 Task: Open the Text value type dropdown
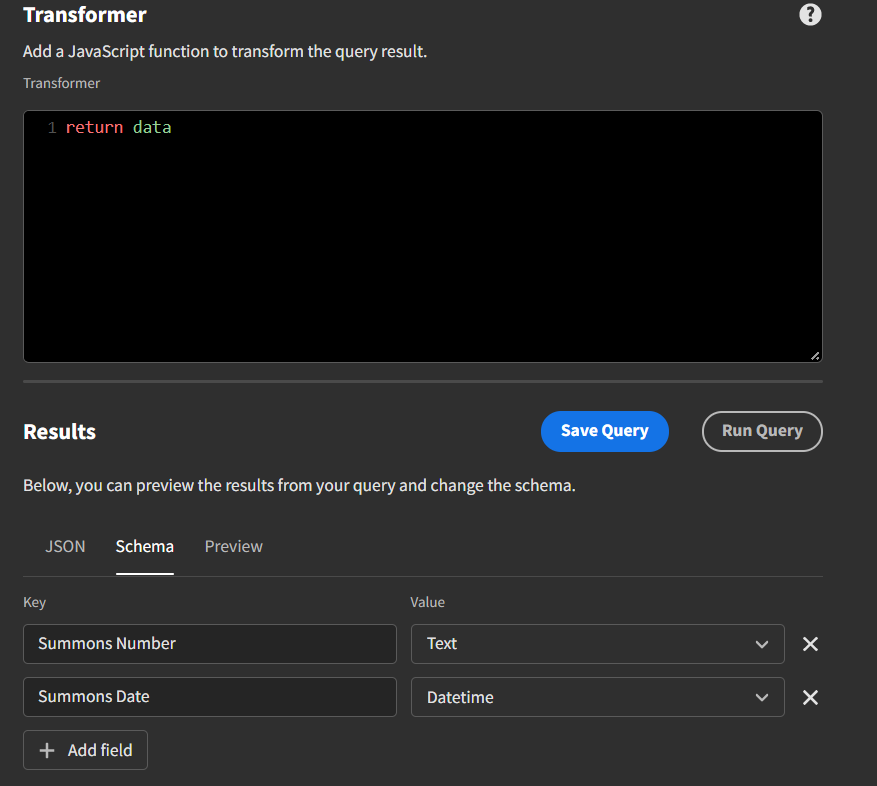coord(597,644)
